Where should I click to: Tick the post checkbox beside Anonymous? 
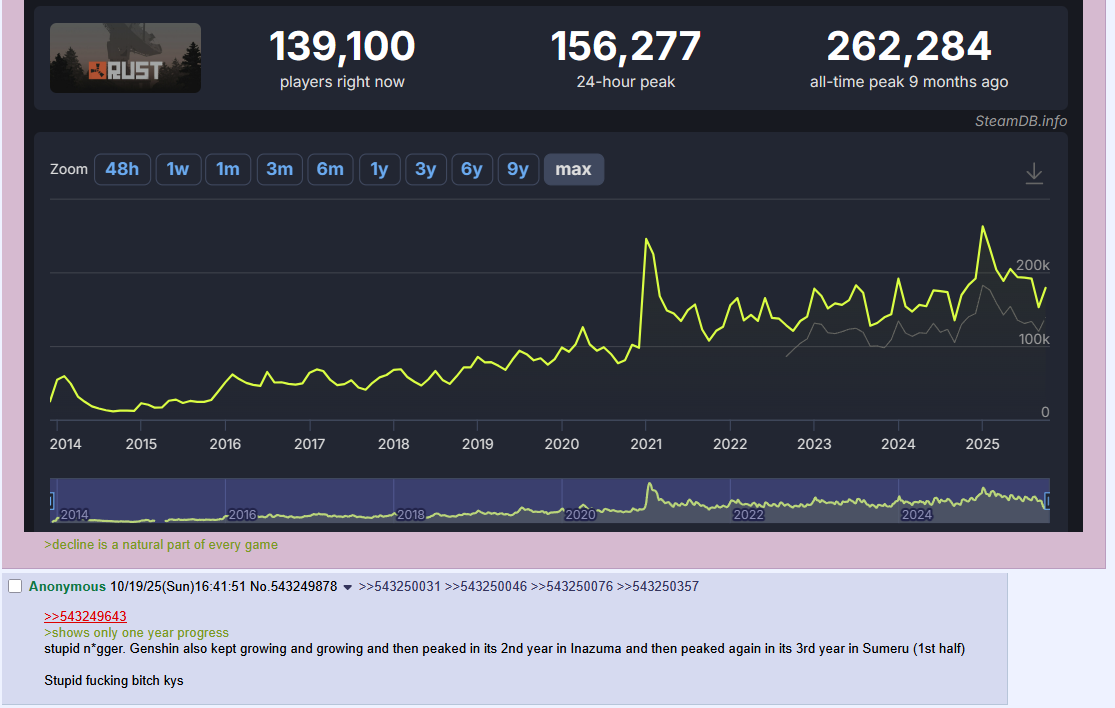point(15,586)
